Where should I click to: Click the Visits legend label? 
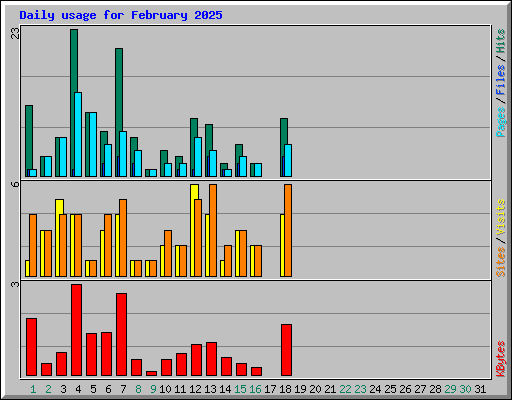pos(500,217)
